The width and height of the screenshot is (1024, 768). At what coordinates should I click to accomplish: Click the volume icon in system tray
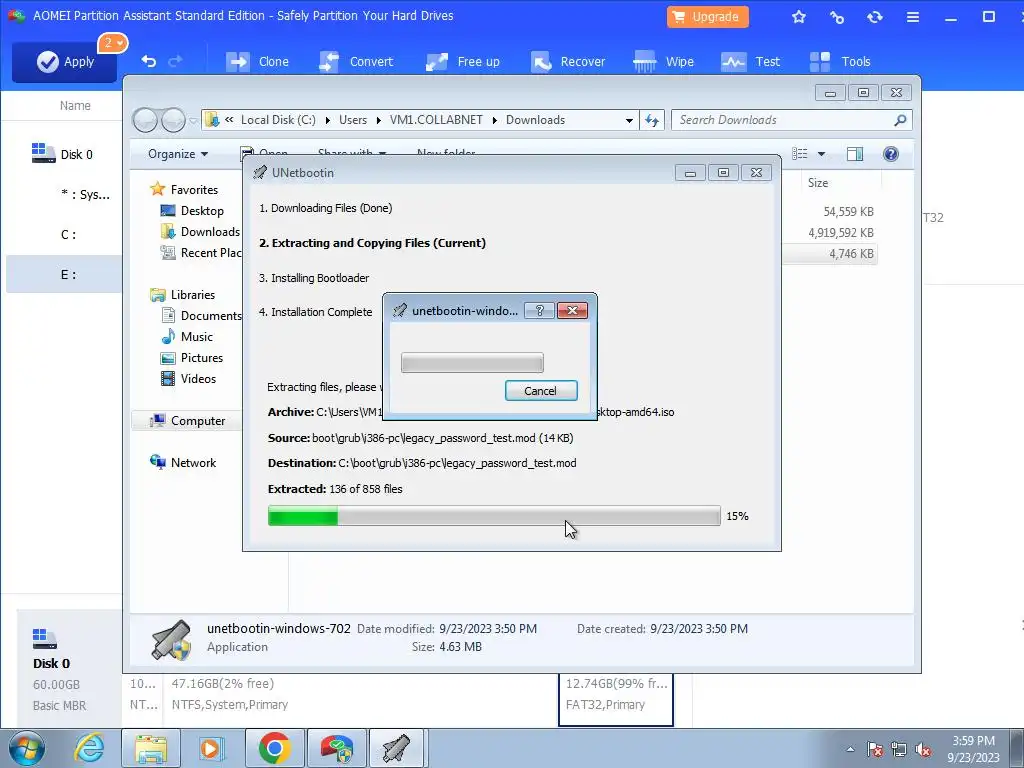coord(923,749)
